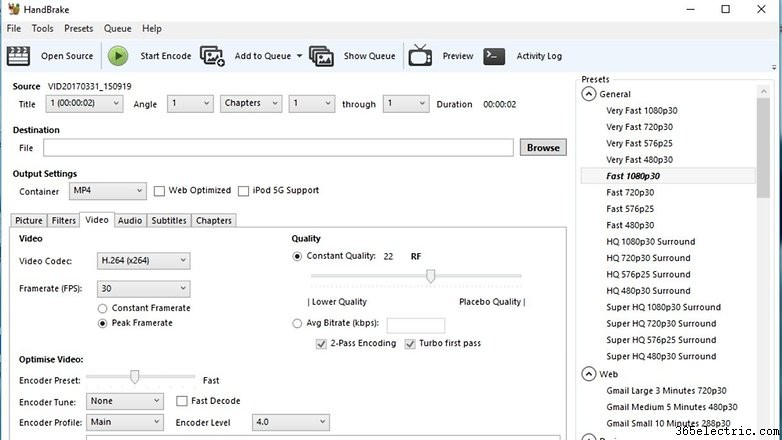Viewport: 782px width, 440px height.
Task: Select the Very Fast 720p30 preset
Action: pyautogui.click(x=639, y=127)
